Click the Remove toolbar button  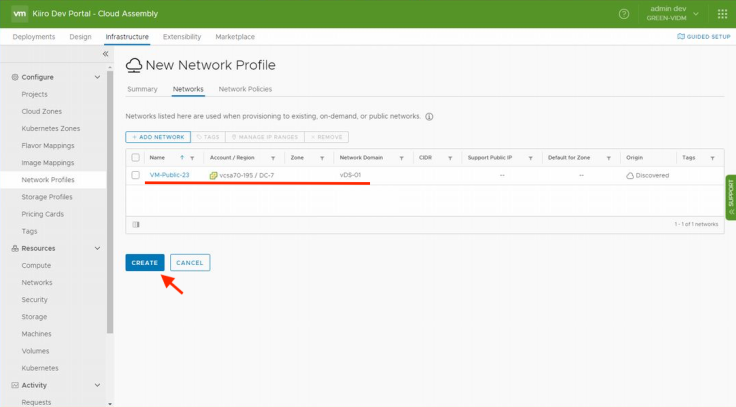[327, 137]
